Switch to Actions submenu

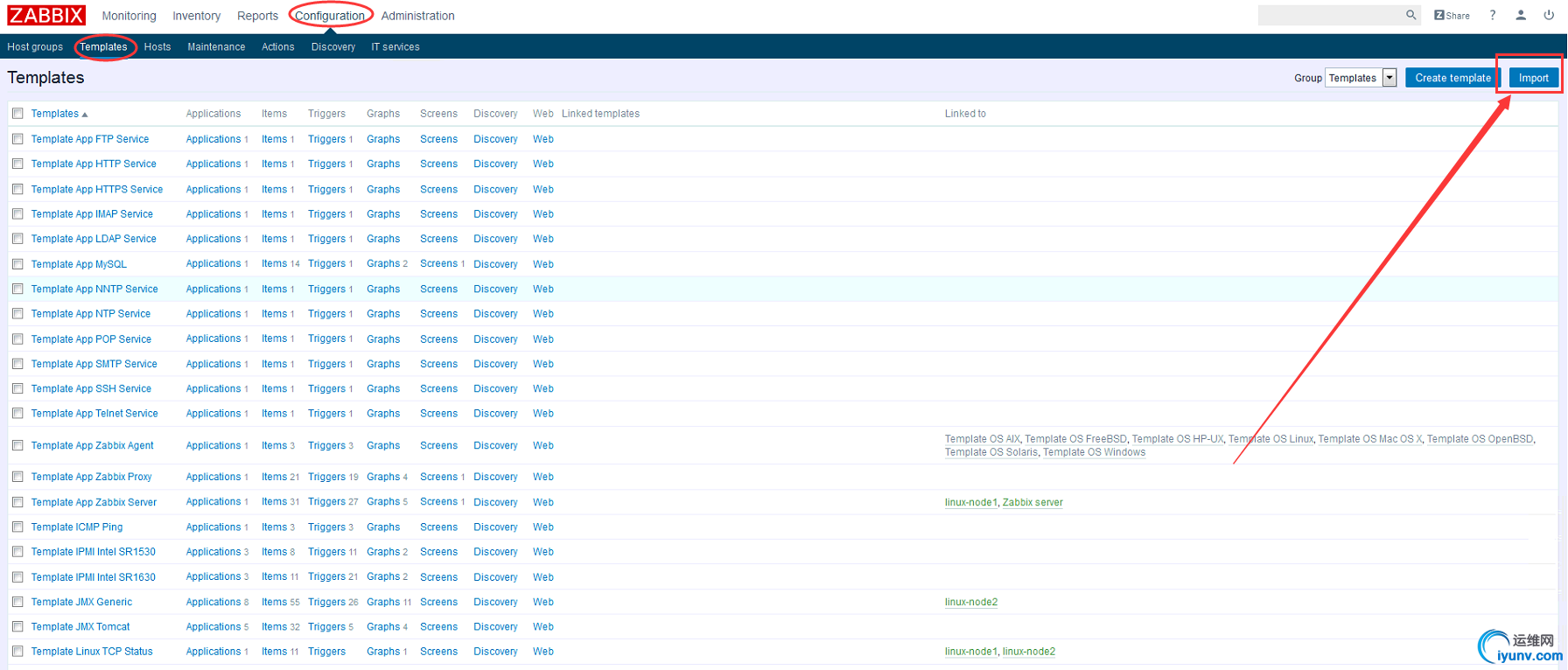(277, 47)
